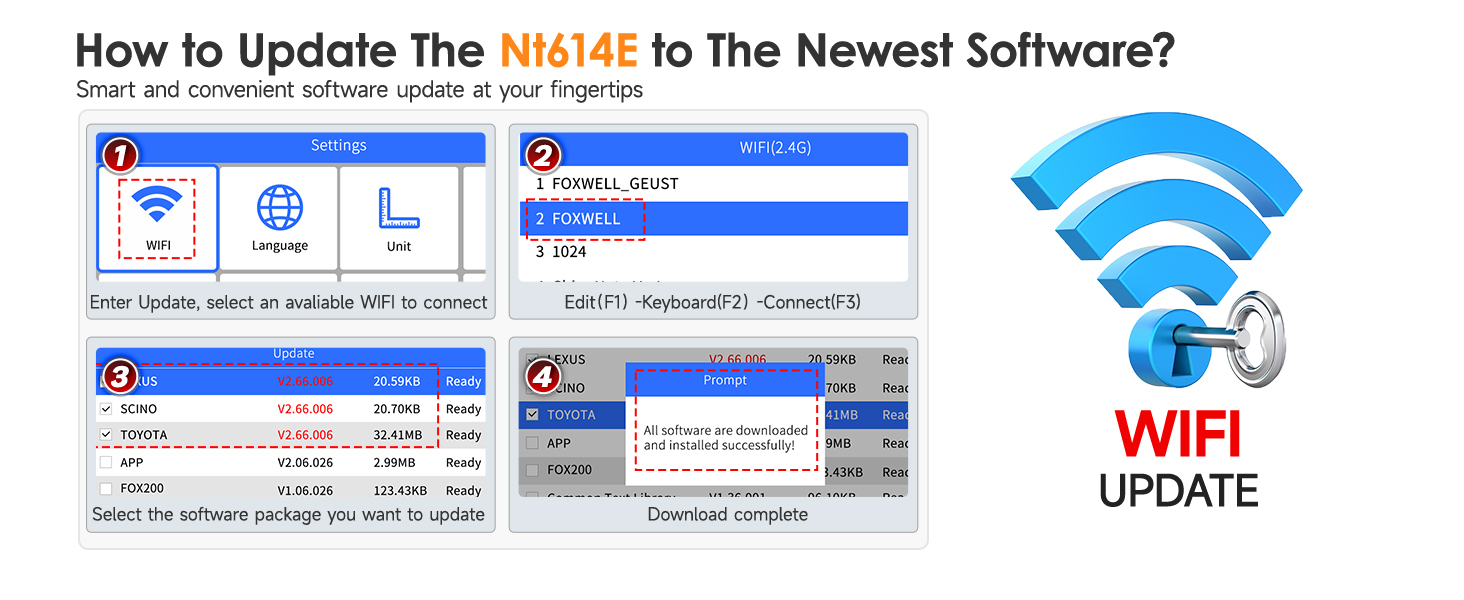Click the Edit(F1) Keyboard(F2) Connect(F3) hint line

coord(713,302)
